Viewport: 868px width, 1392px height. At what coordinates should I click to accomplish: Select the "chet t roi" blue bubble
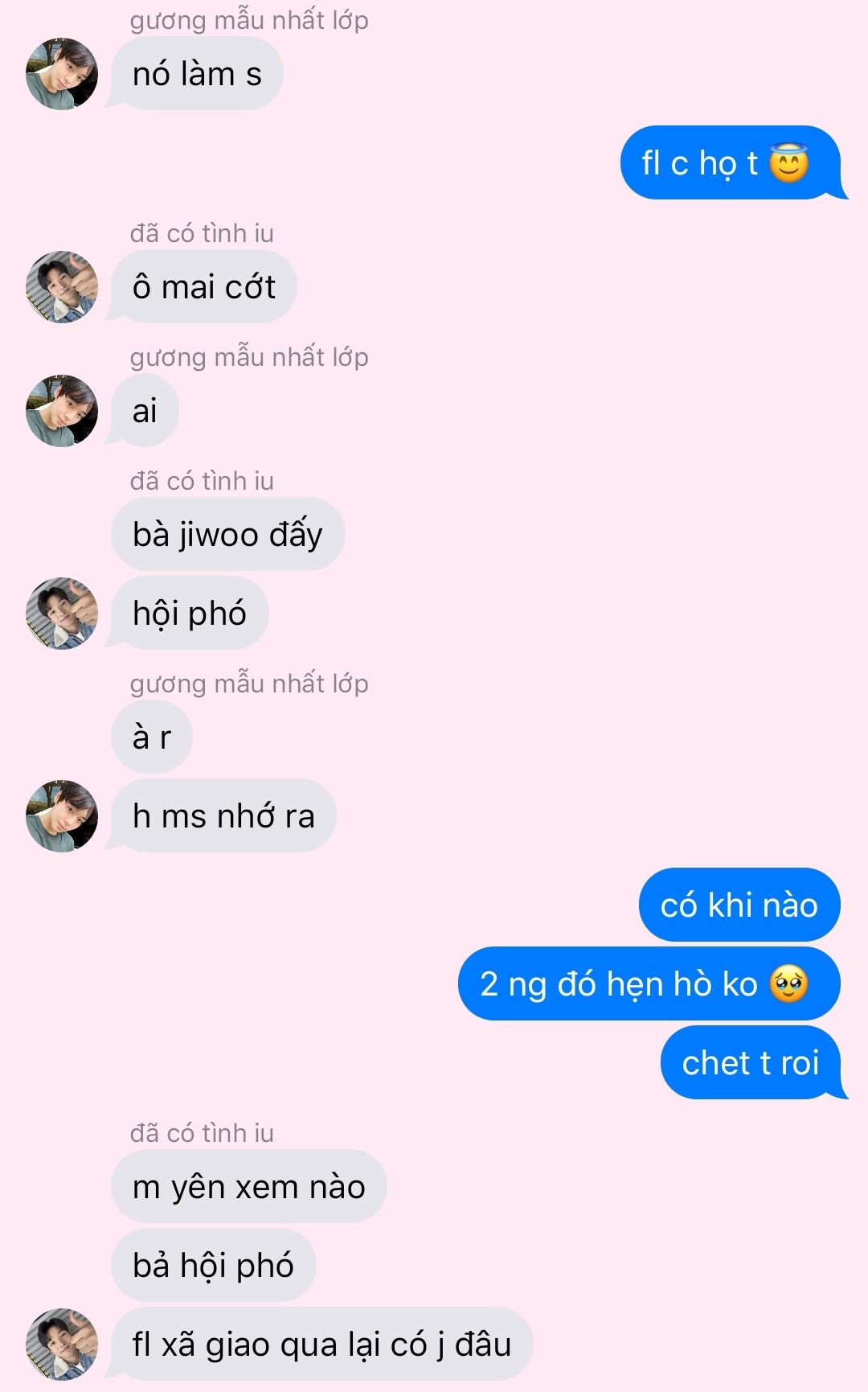pos(751,1063)
